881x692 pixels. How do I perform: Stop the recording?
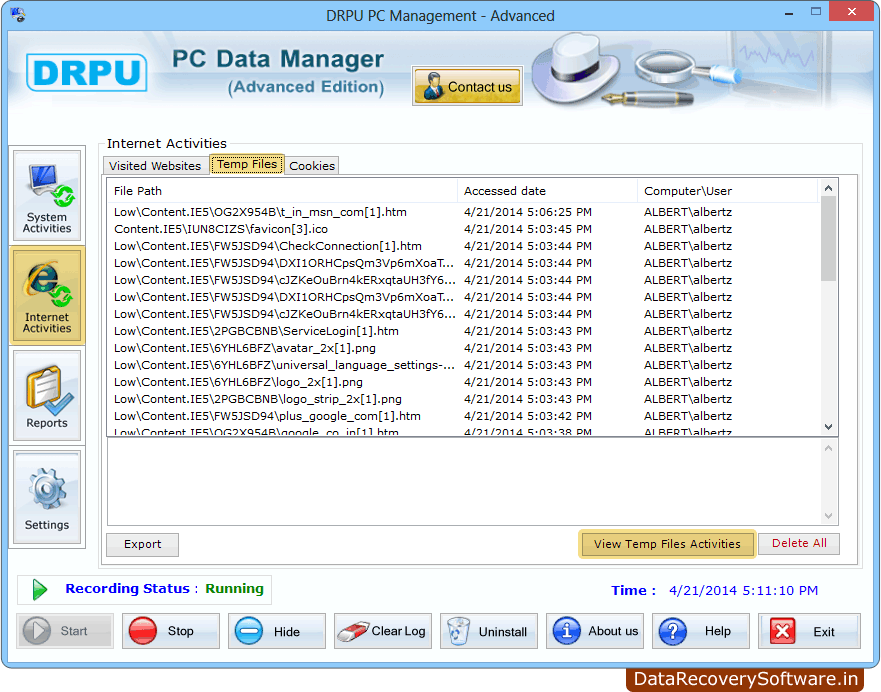[x=171, y=631]
